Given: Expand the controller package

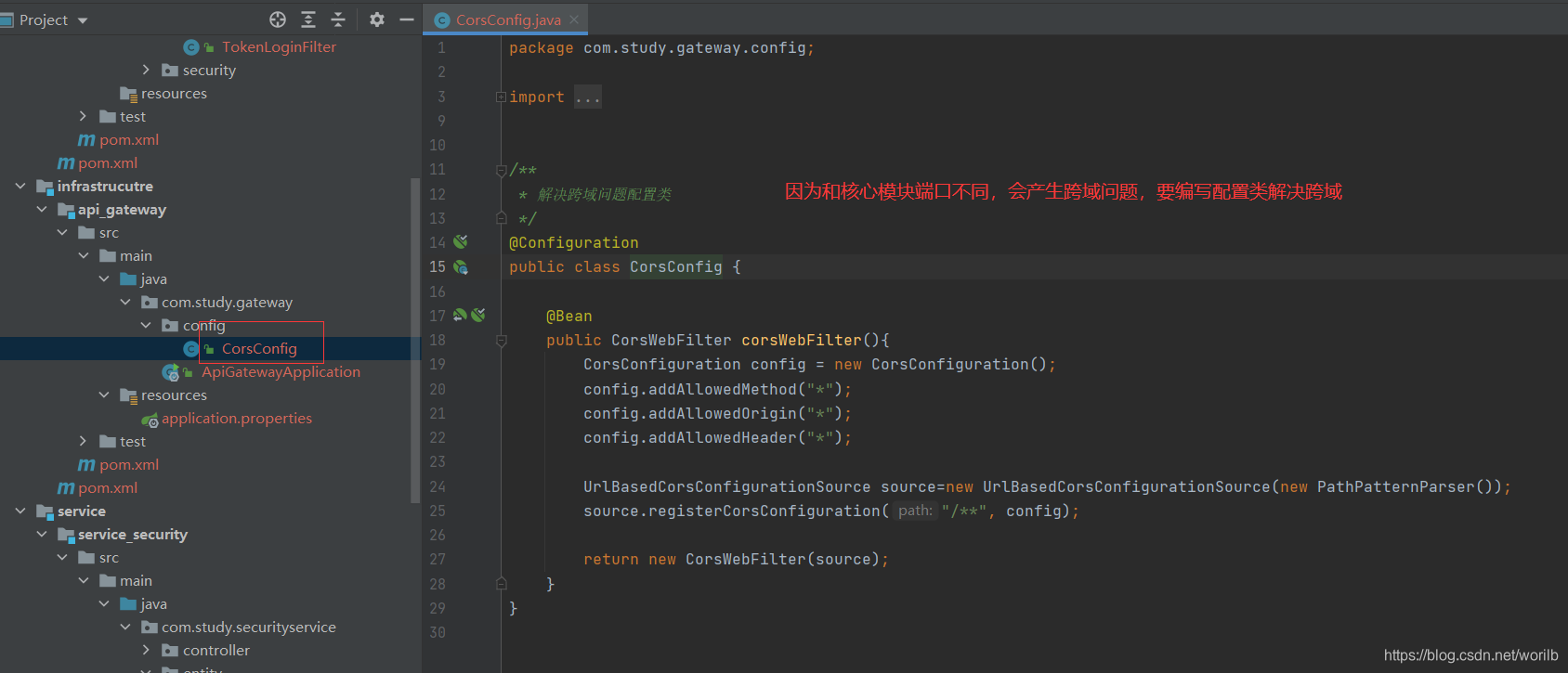Looking at the screenshot, I should point(146,650).
